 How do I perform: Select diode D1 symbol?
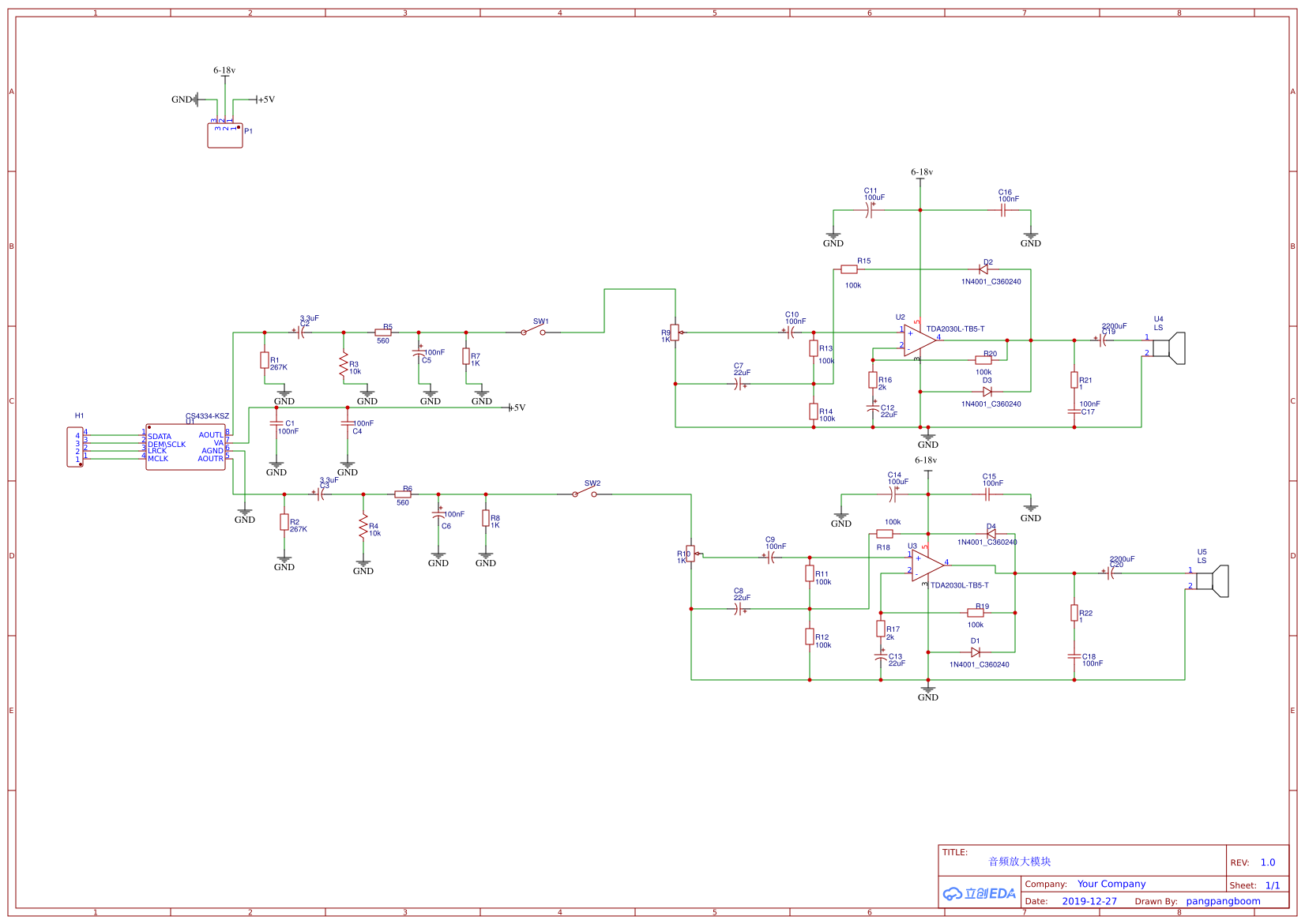pyautogui.click(x=976, y=652)
